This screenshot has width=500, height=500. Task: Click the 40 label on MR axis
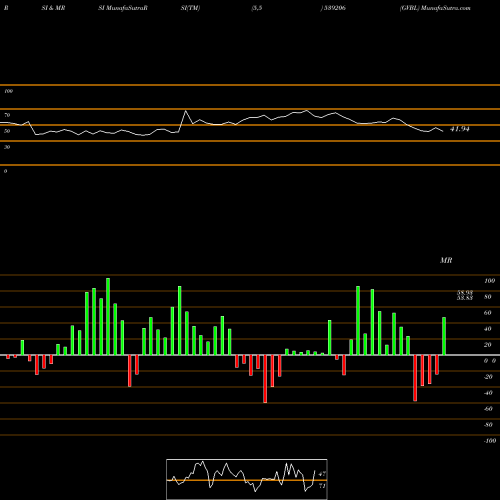pyautogui.click(x=487, y=329)
